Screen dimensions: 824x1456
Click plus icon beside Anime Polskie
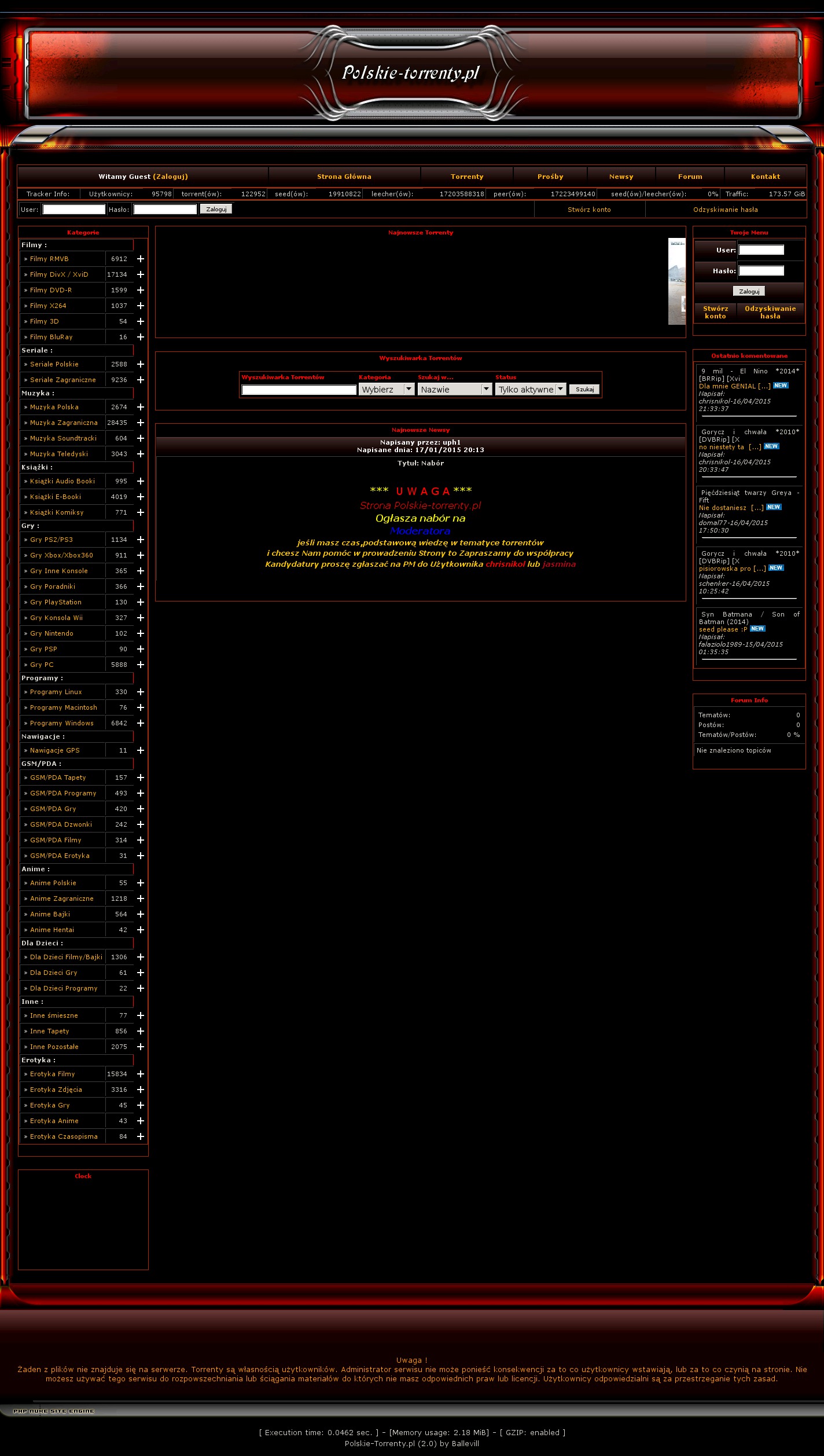point(141,883)
